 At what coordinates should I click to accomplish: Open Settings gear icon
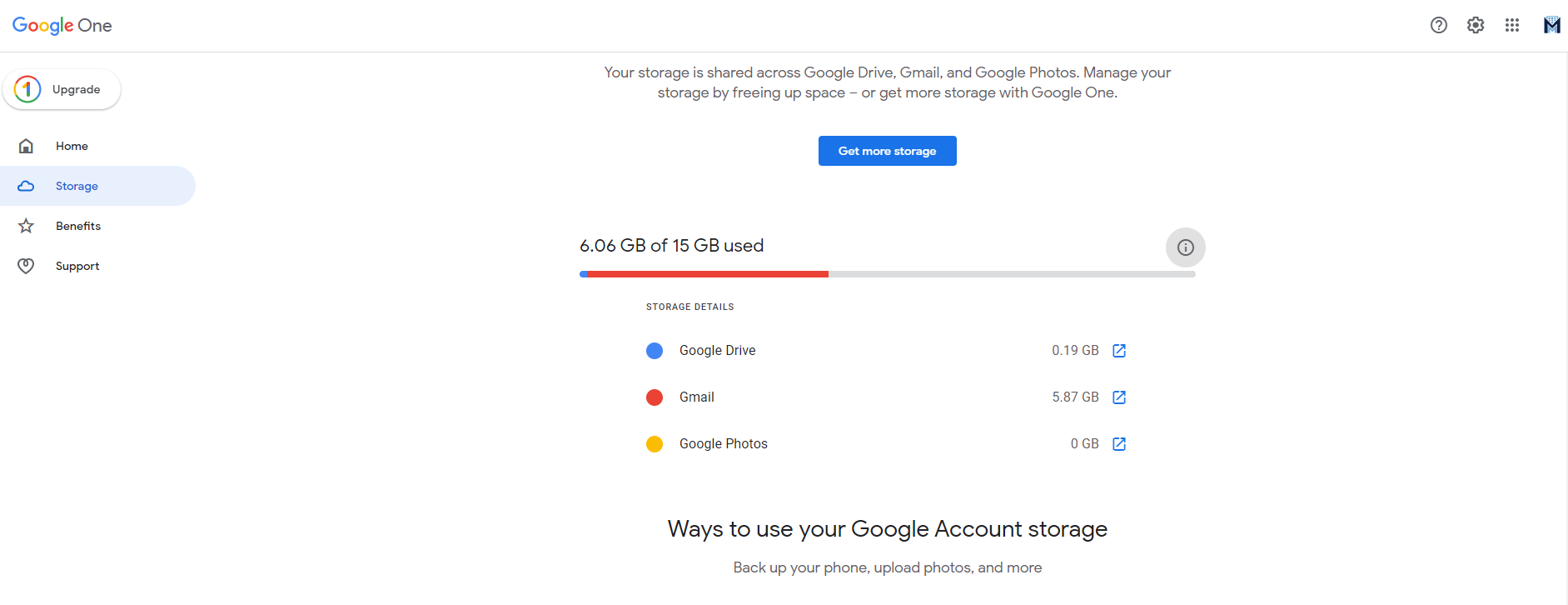click(x=1476, y=25)
